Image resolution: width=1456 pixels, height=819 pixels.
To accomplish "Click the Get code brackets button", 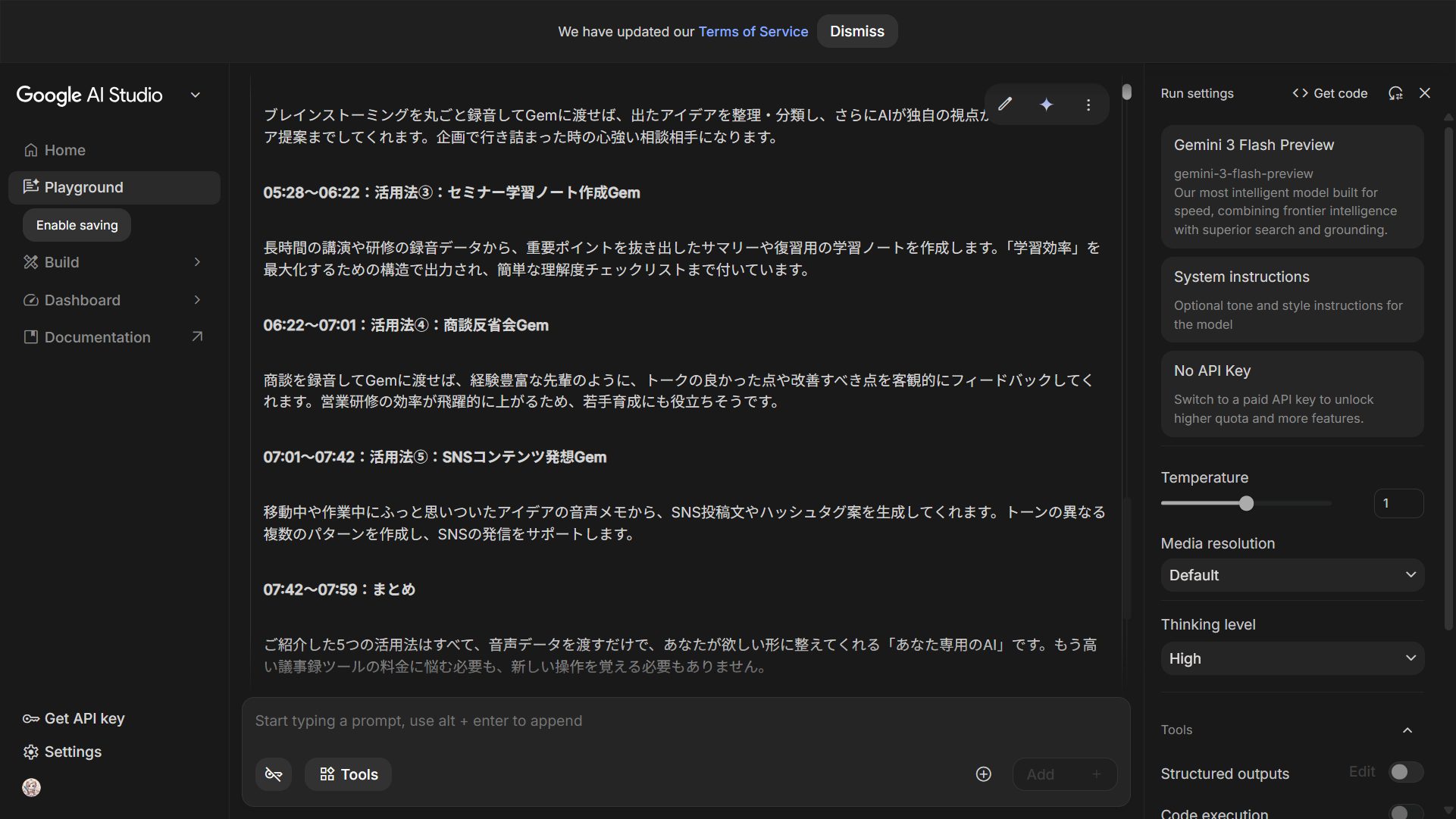I will [x=1329, y=93].
